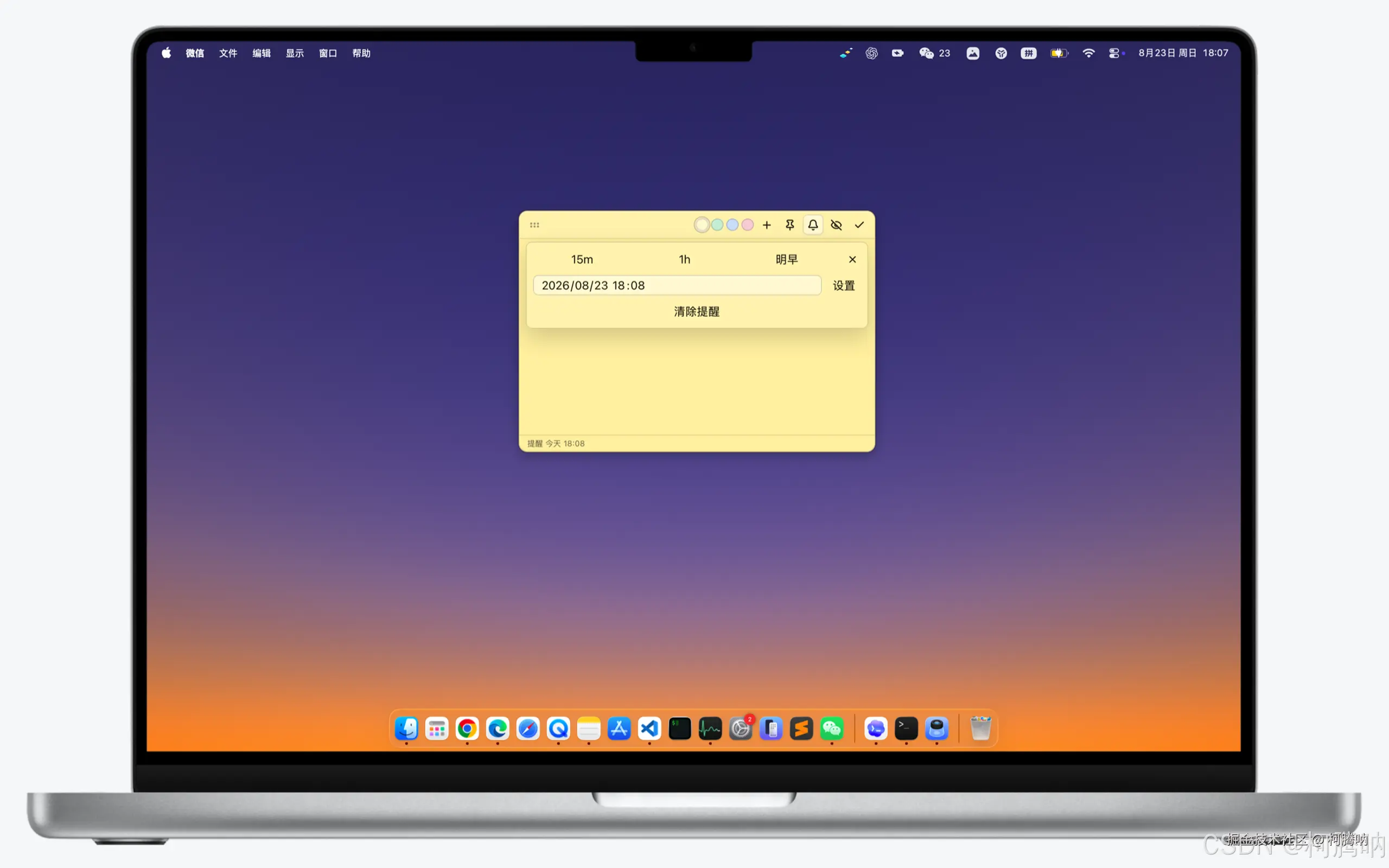Click the date and time 8月23日 周日 18:07

pos(1183,53)
